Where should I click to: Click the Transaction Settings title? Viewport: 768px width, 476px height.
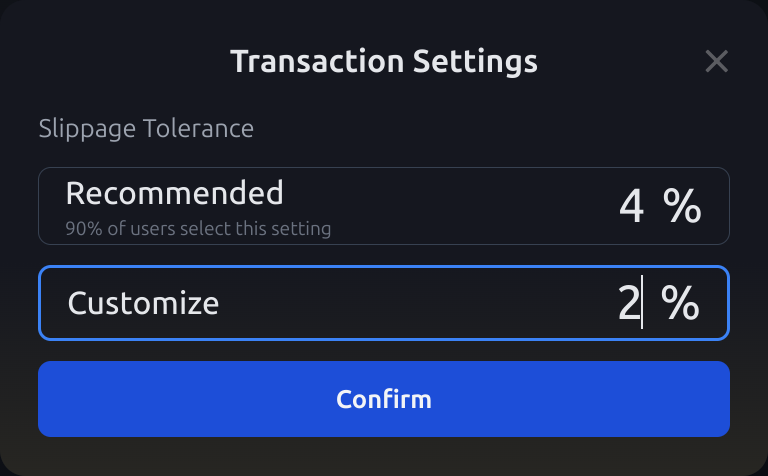coord(384,62)
